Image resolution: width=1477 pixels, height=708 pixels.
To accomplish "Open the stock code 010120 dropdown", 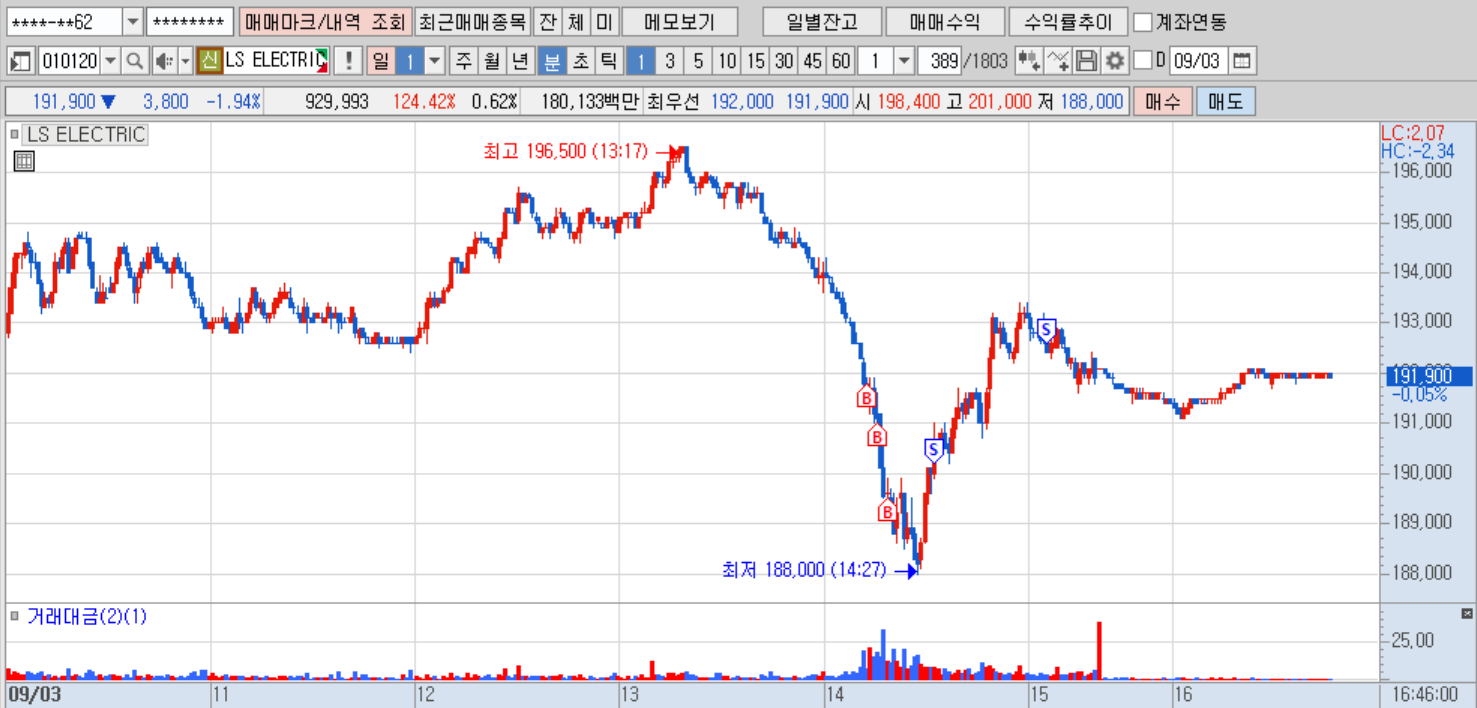I will (110, 61).
